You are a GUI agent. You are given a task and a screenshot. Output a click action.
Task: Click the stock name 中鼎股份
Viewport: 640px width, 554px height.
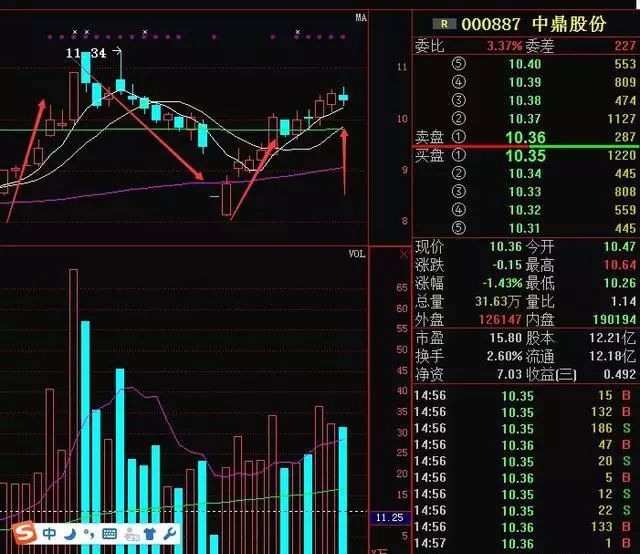click(x=569, y=24)
